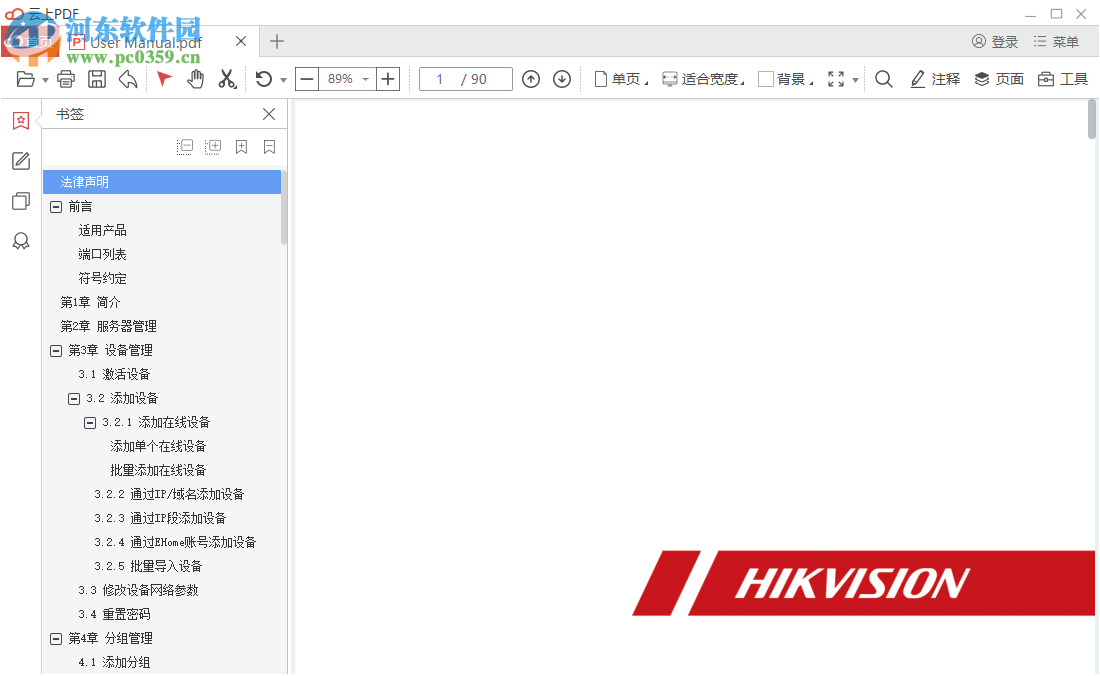Zoom in using the plus button
Image resolution: width=1100 pixels, height=676 pixels.
388,79
